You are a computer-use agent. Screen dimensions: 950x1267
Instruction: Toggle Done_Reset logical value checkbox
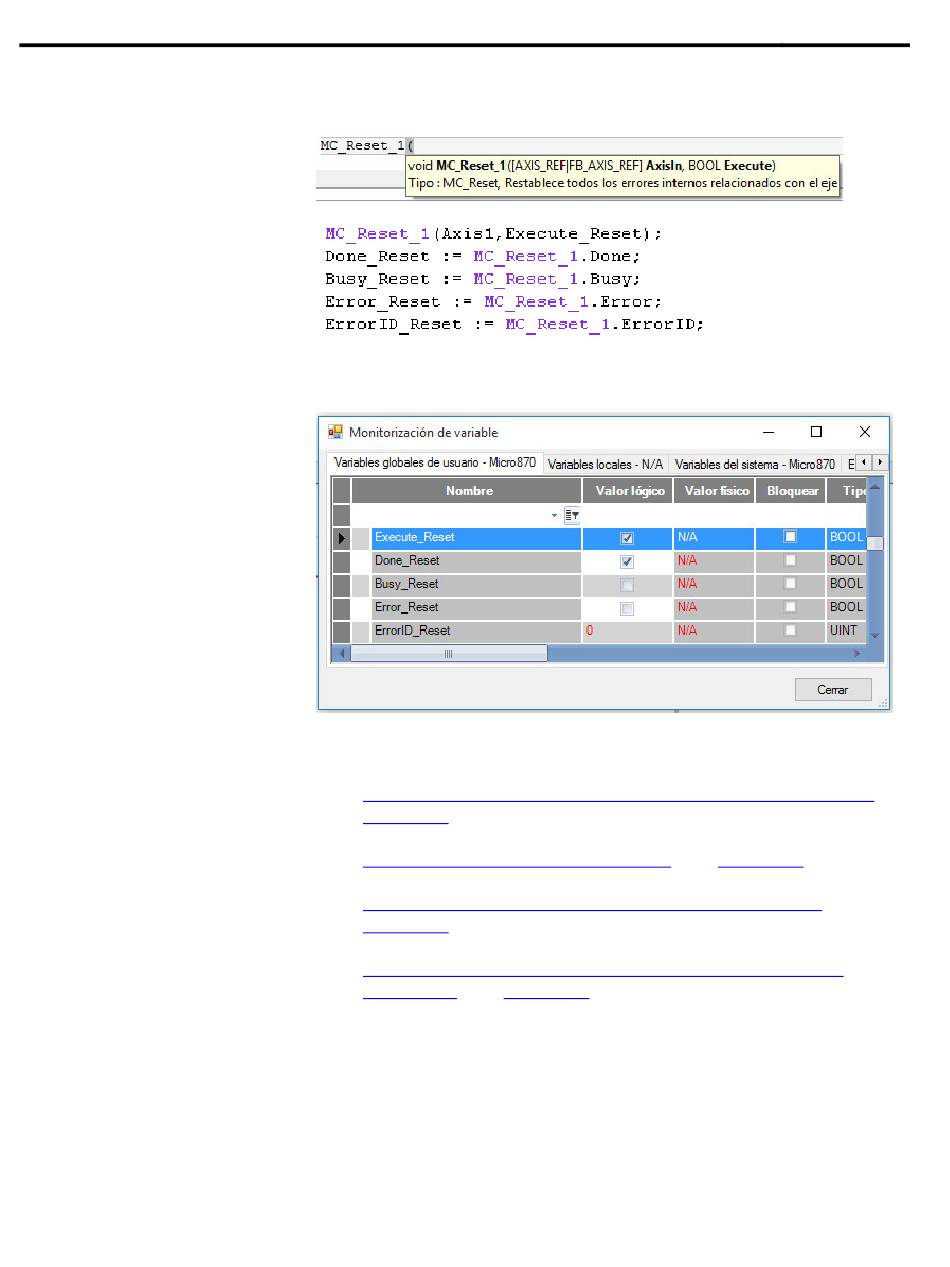[627, 561]
